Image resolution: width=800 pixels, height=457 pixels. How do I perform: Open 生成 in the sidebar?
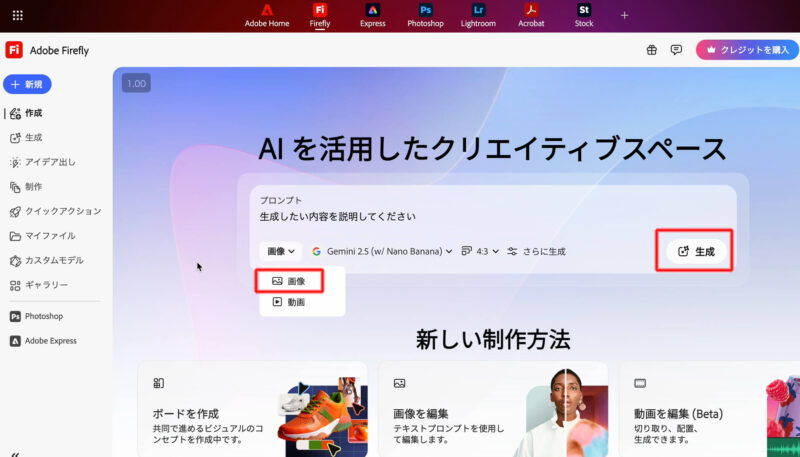pos(27,138)
